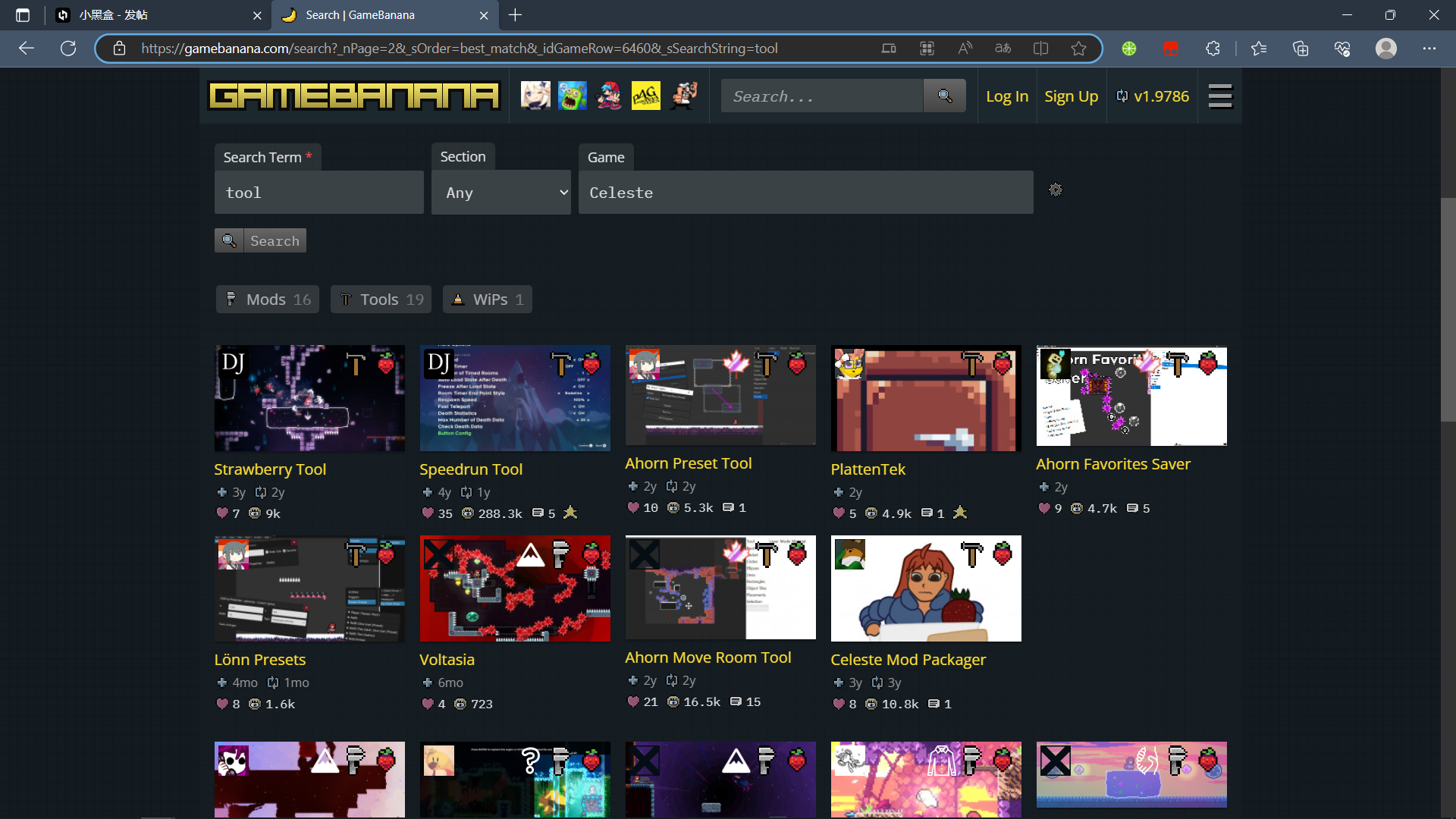The height and width of the screenshot is (819, 1456).
Task: Click browser back arrow
Action: coord(27,49)
